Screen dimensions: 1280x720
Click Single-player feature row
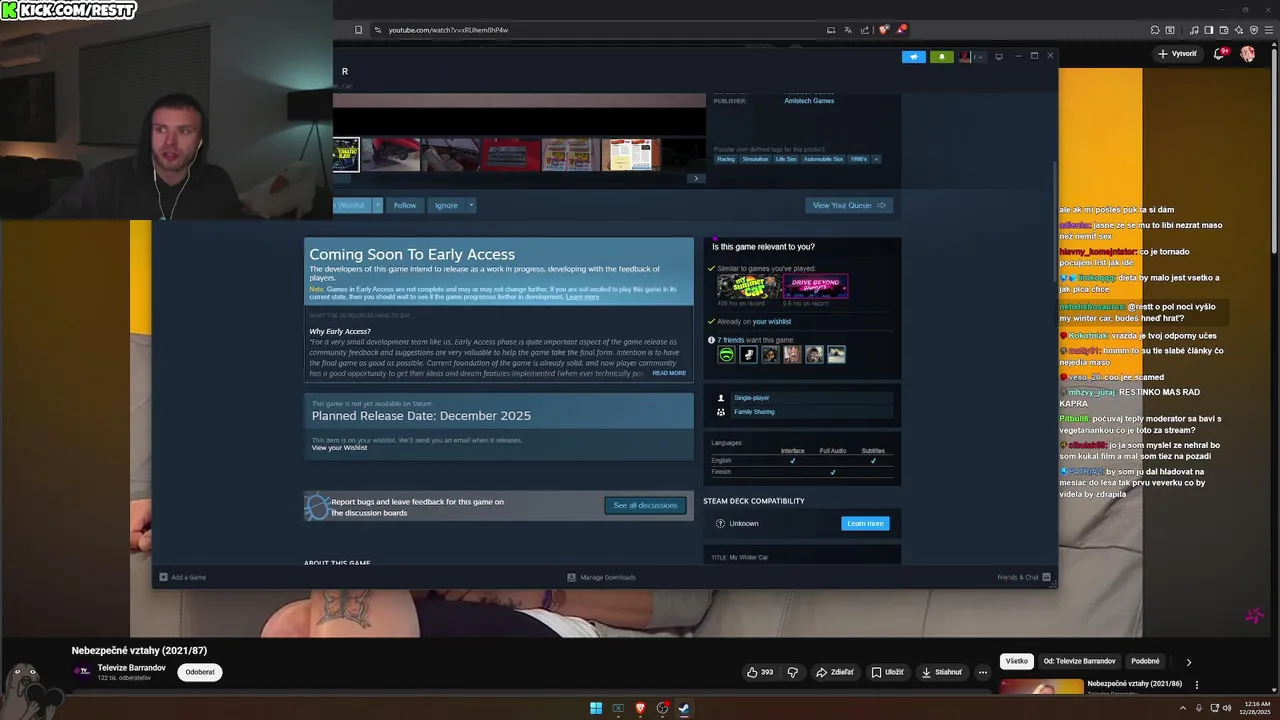803,398
